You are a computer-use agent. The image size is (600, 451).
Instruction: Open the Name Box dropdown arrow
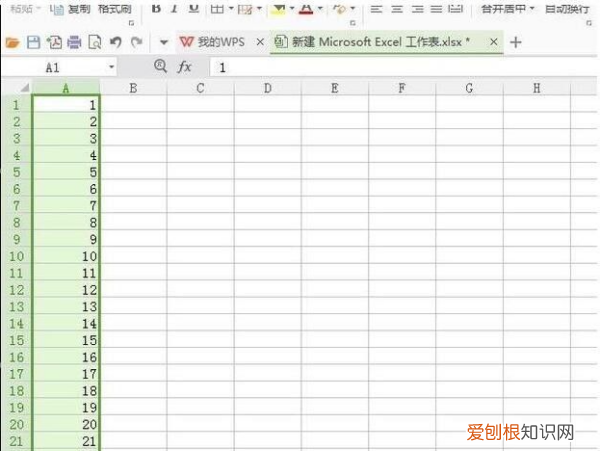tap(111, 67)
